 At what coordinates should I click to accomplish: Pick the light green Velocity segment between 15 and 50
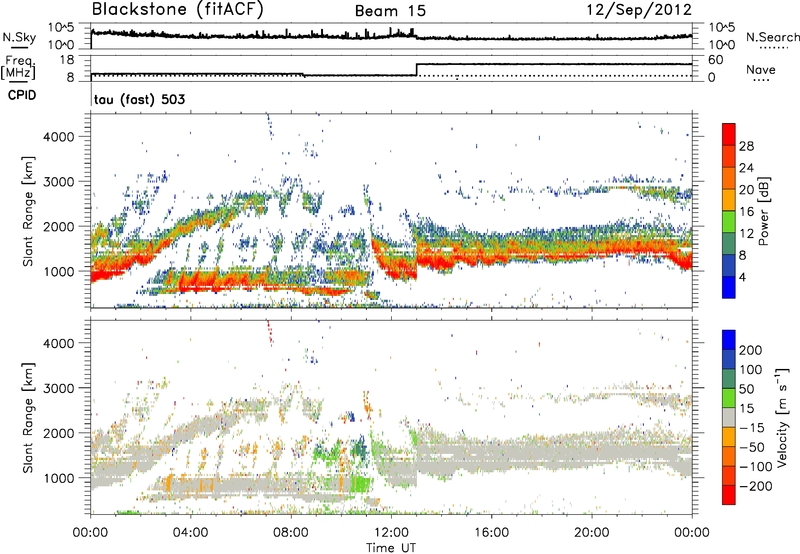pyautogui.click(x=729, y=398)
